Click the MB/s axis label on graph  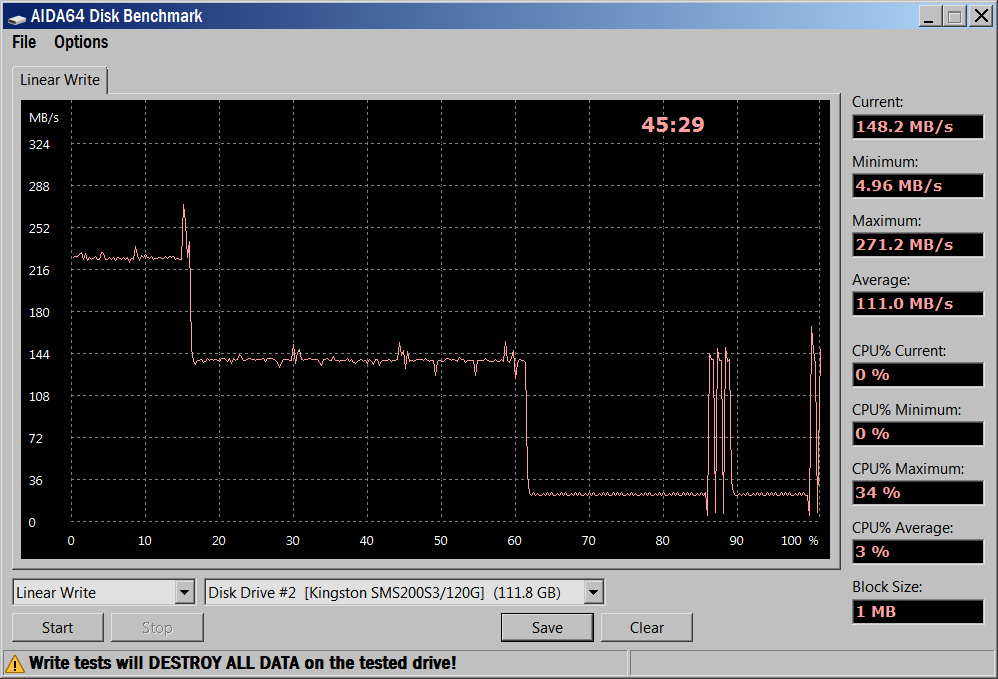(44, 118)
